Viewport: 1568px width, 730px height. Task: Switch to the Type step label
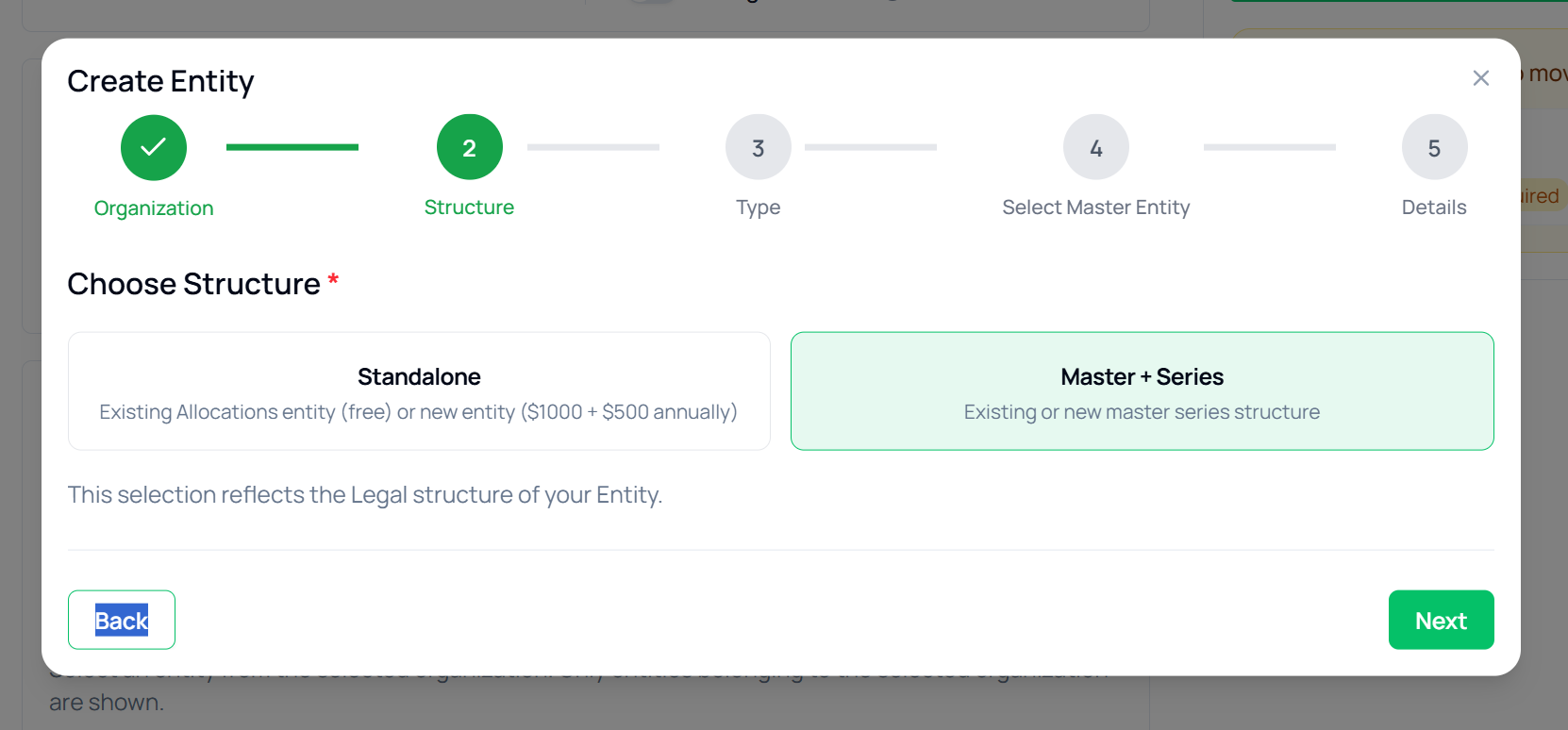758,207
